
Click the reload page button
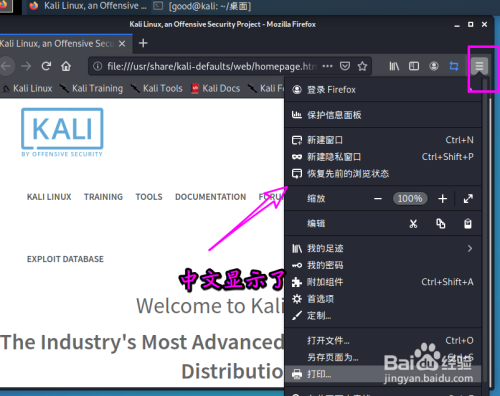click(46, 66)
